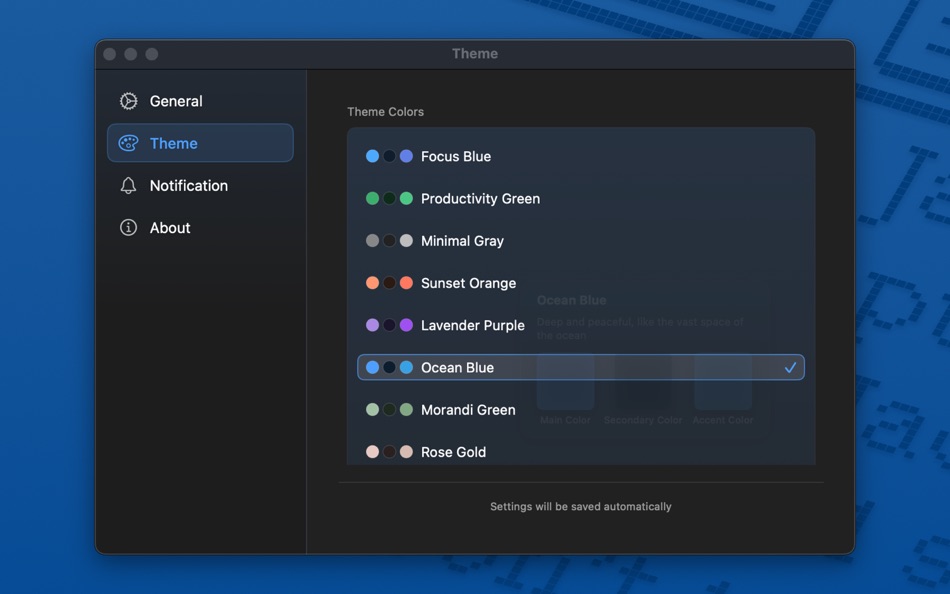Select the Focus Blue theme
This screenshot has width=950, height=594.
pos(581,156)
